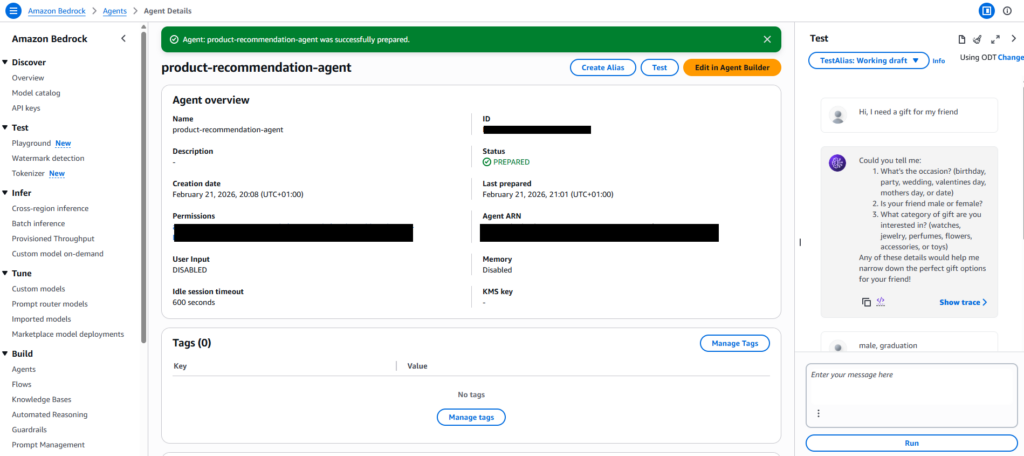
Task: Click the broom icon to clear test chat
Action: click(x=978, y=39)
